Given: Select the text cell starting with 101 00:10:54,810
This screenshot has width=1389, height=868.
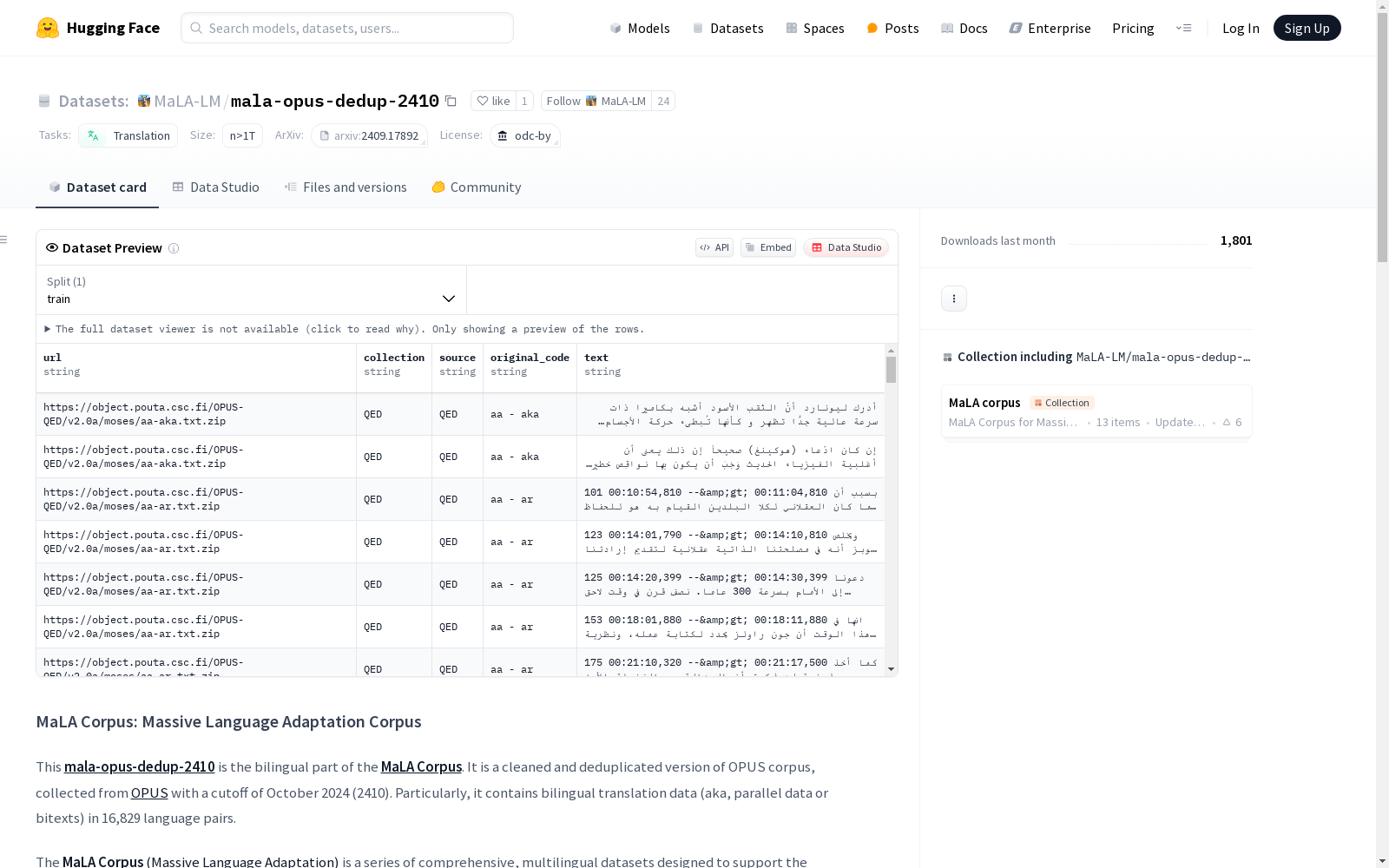Looking at the screenshot, I should pyautogui.click(x=731, y=499).
